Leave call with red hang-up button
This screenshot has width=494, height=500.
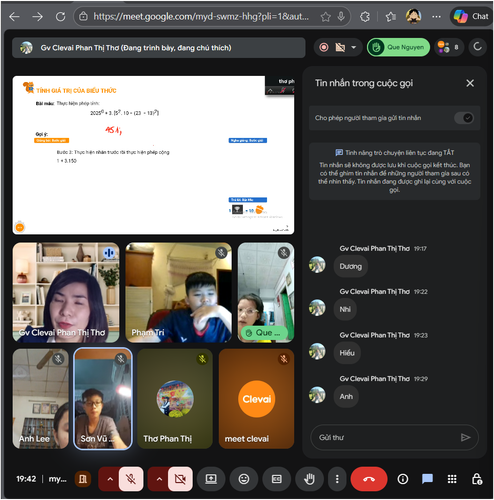click(369, 479)
